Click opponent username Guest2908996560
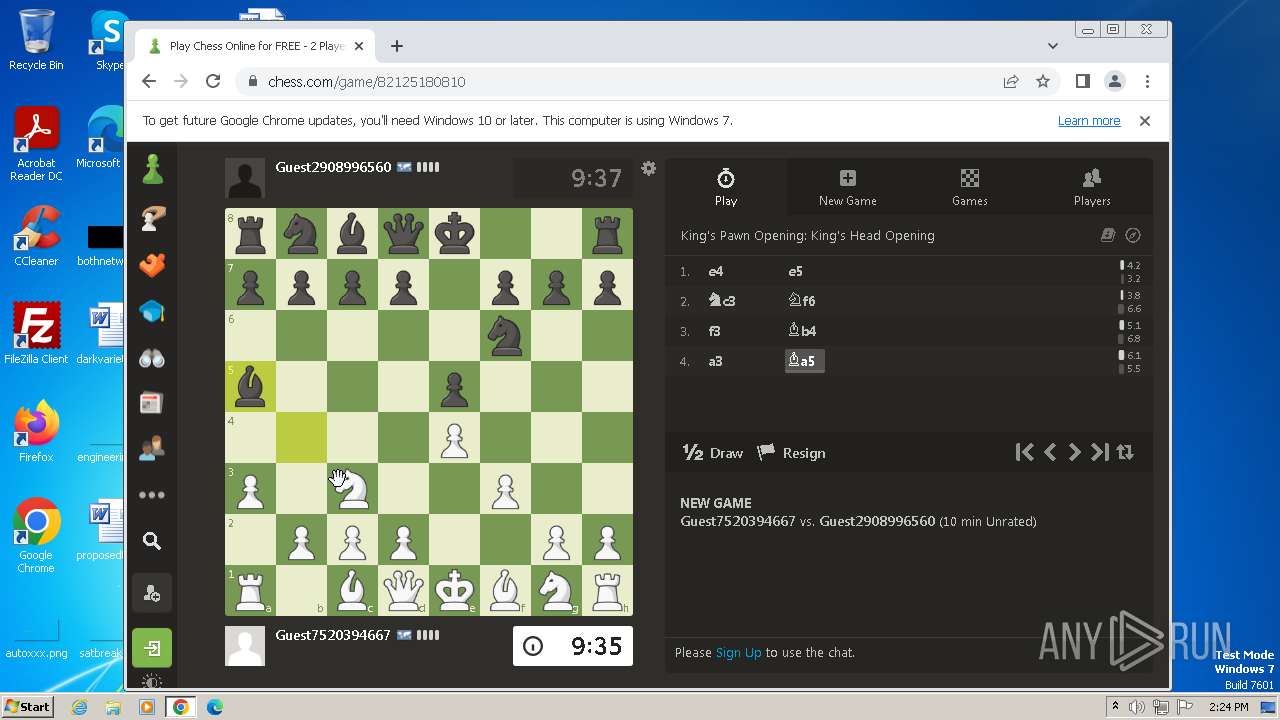 [x=333, y=167]
